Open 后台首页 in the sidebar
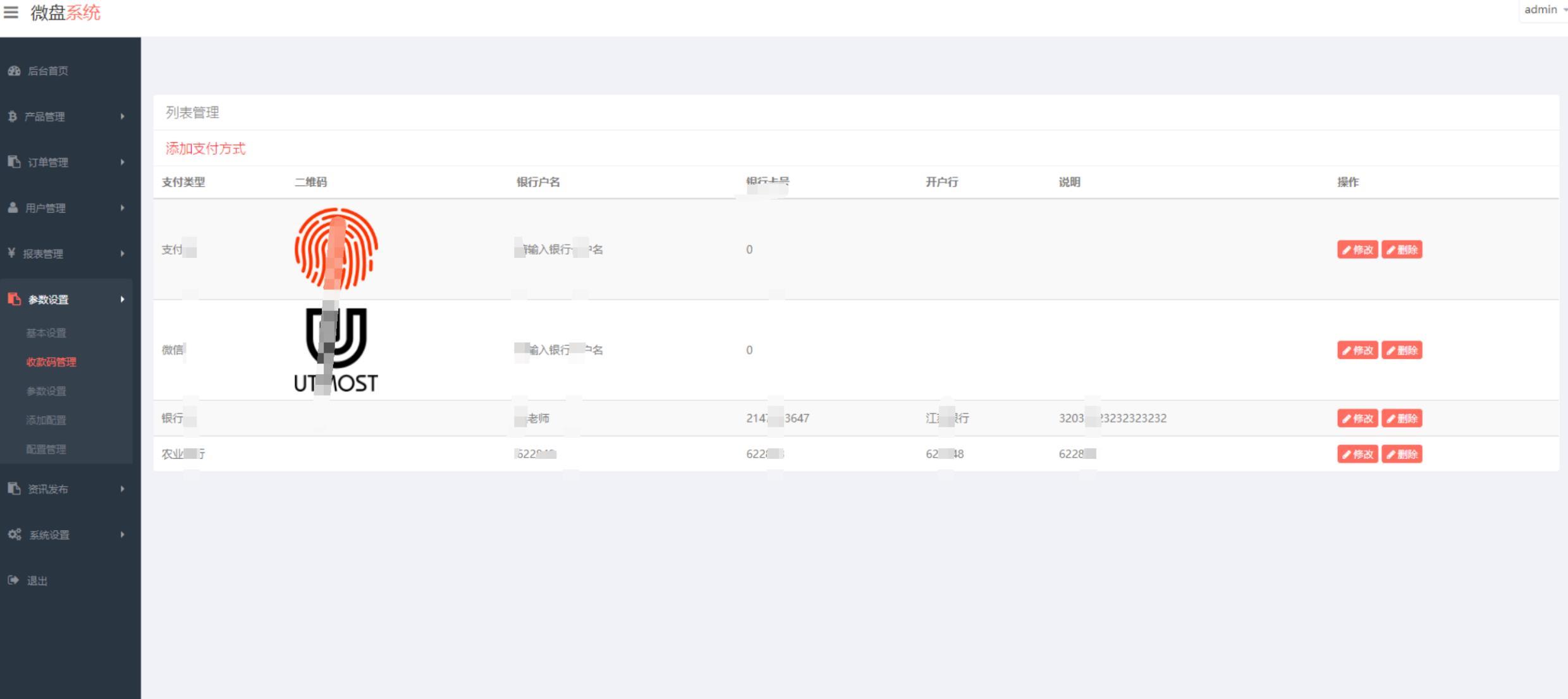 48,71
